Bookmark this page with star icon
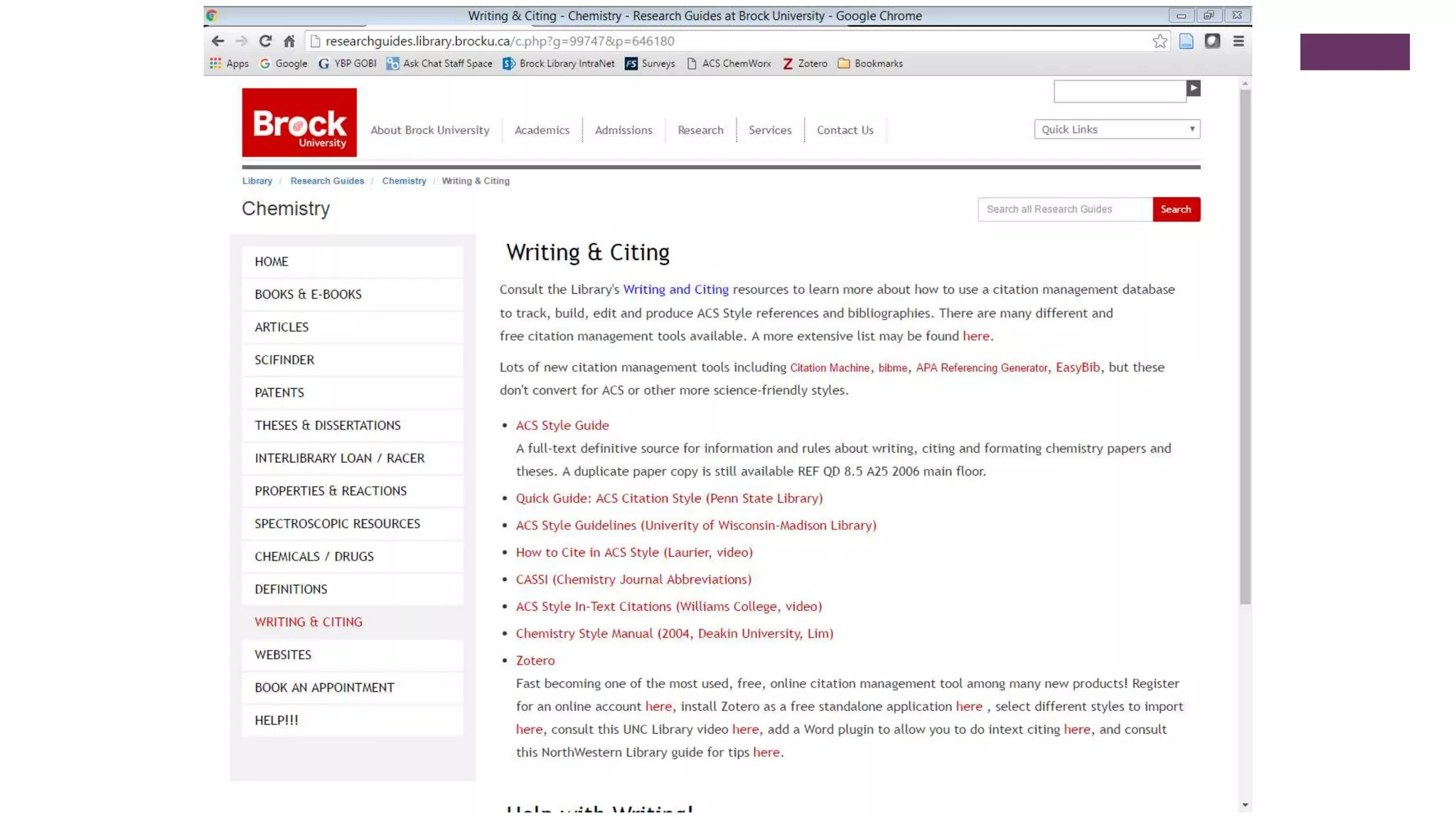The height and width of the screenshot is (819, 1456). click(1160, 41)
